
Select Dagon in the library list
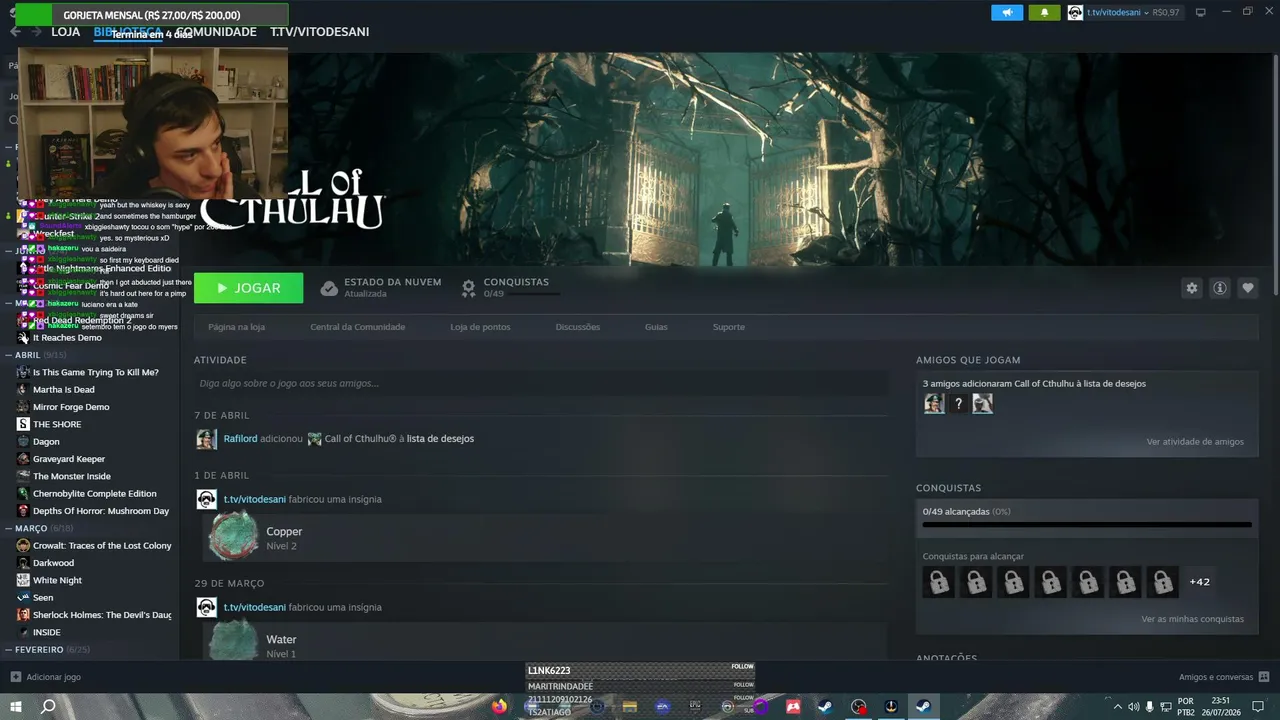46,442
